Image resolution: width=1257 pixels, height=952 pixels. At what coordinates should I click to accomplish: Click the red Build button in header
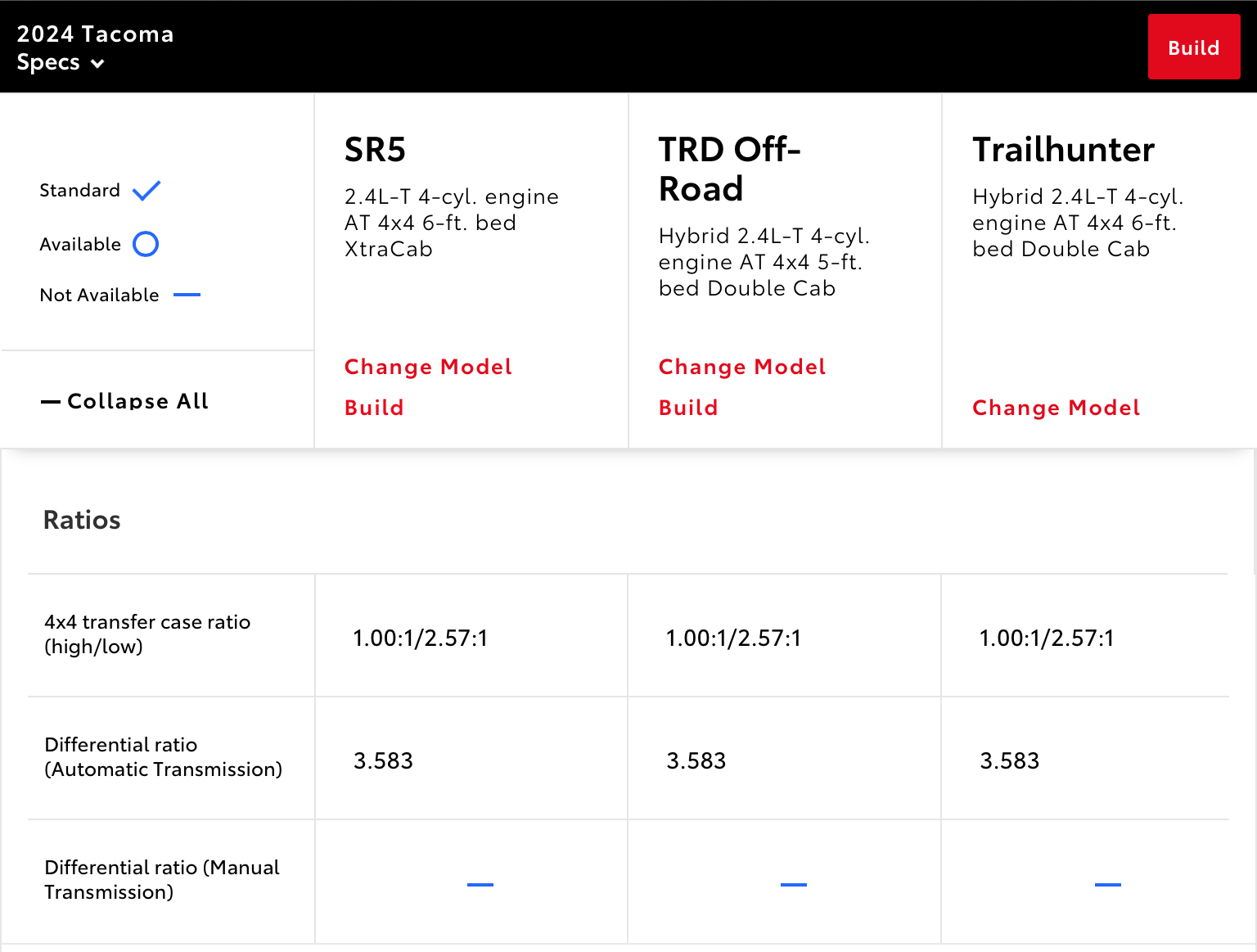click(1194, 47)
